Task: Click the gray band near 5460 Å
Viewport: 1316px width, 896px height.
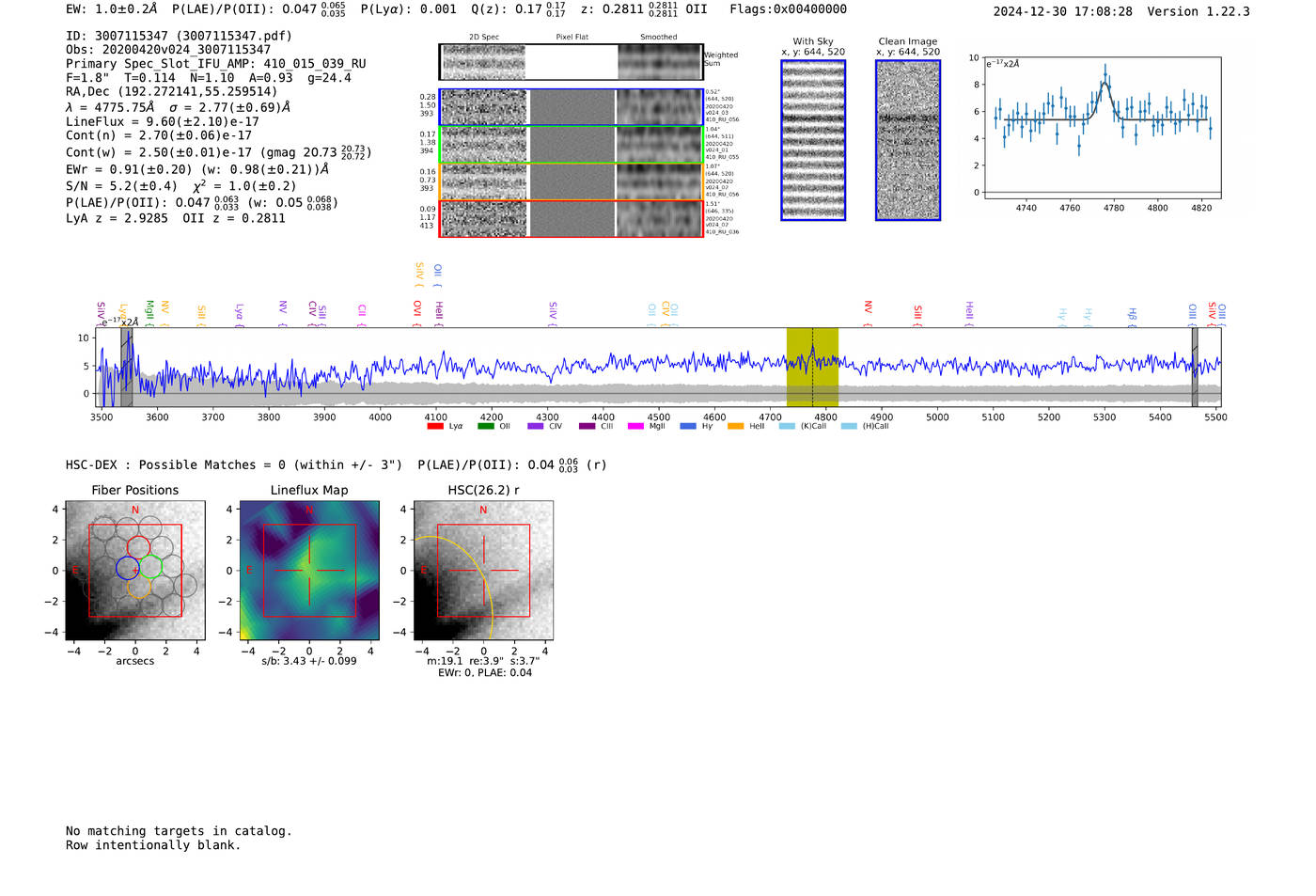Action: [1195, 368]
